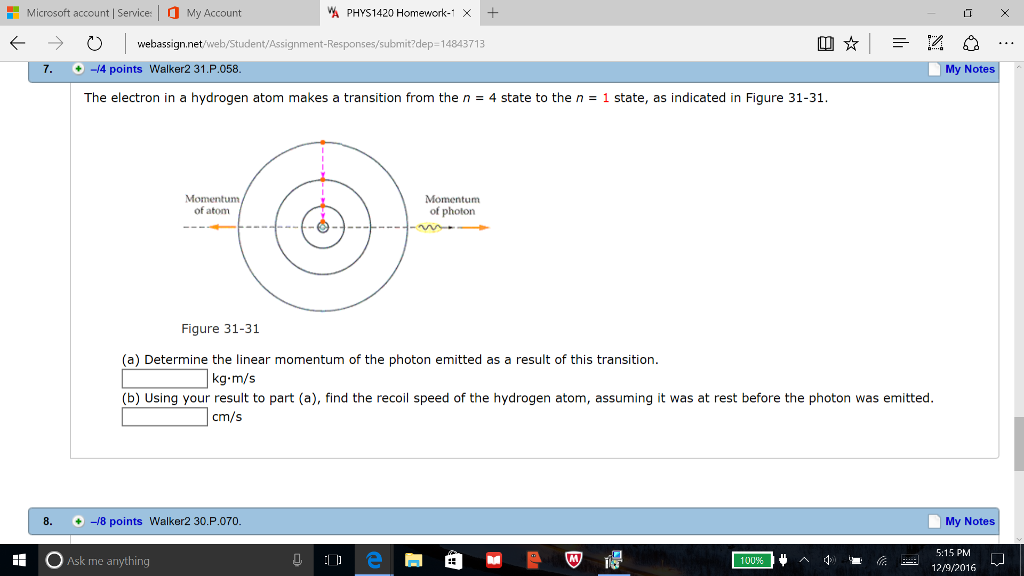Open My Notes for question 8
Viewport: 1024px width, 576px height.
pos(962,521)
